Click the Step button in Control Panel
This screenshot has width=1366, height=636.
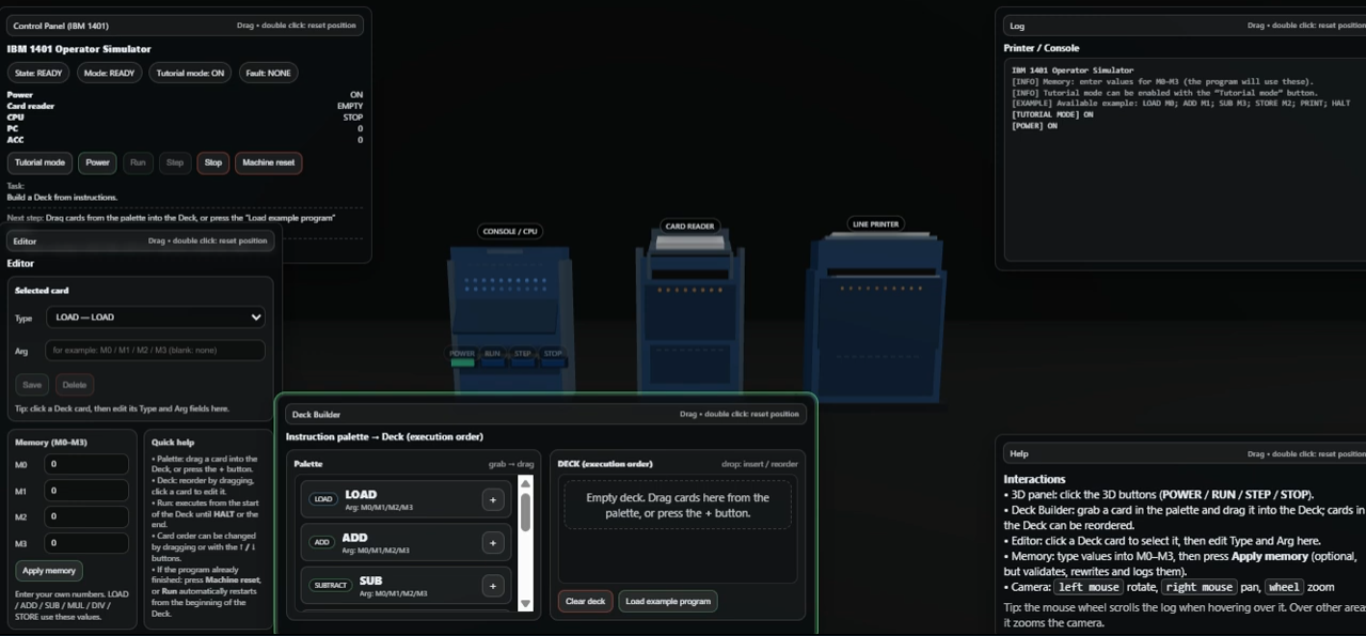pos(175,162)
